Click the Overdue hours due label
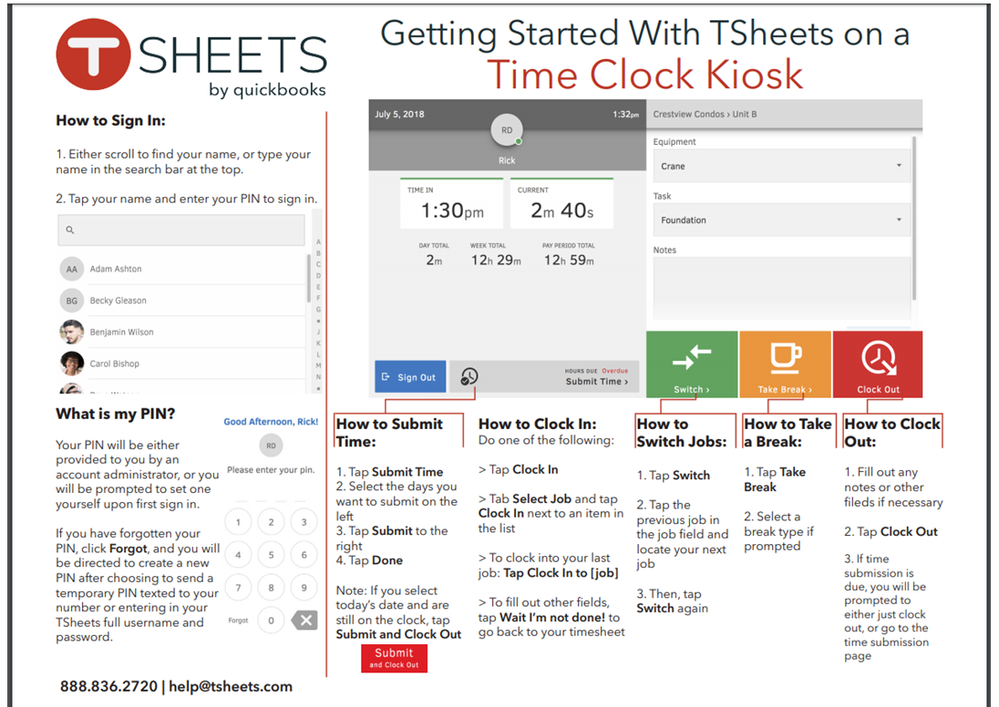999x707 pixels. coord(615,371)
